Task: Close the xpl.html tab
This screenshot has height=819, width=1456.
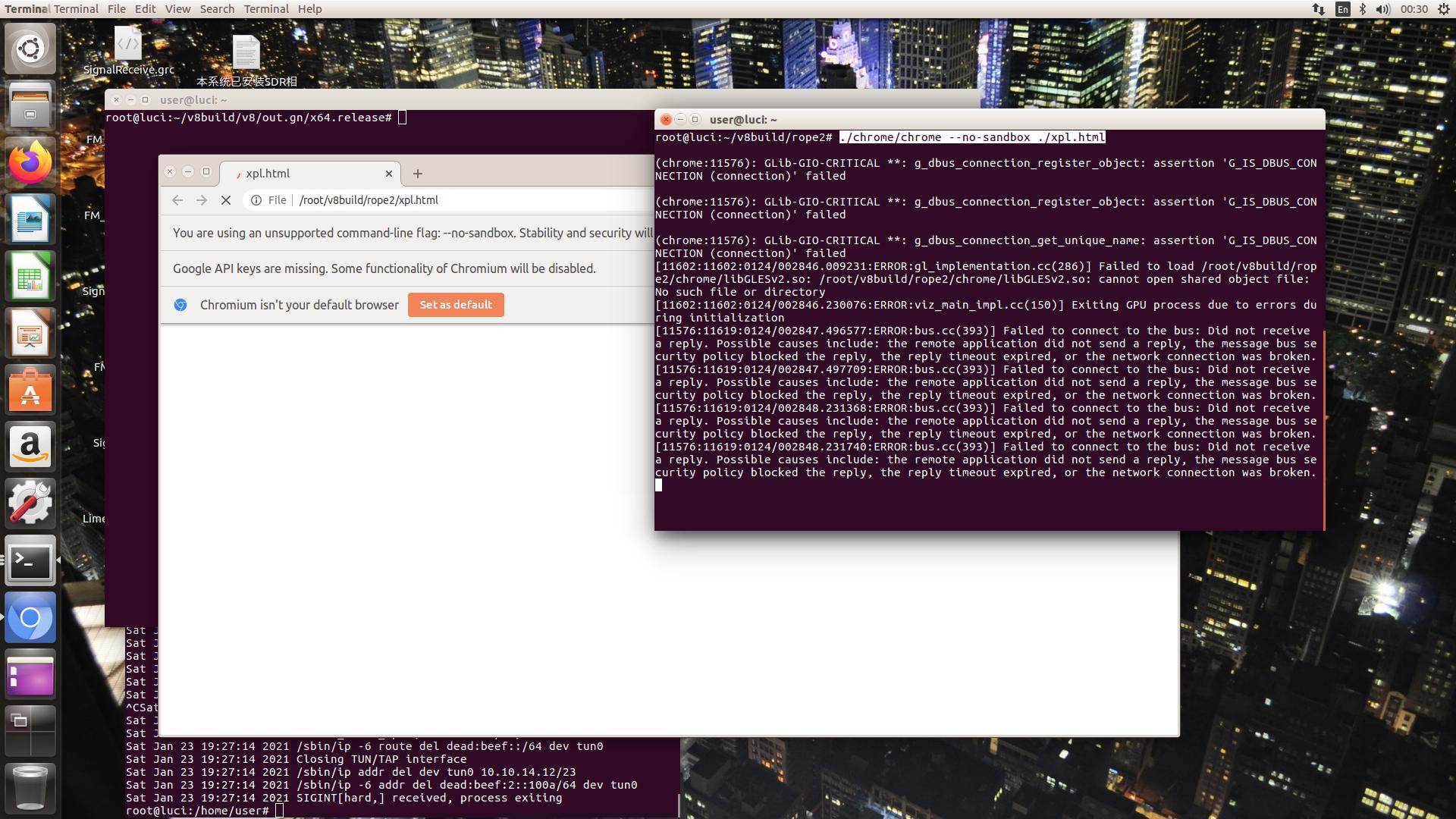Action: 389,174
